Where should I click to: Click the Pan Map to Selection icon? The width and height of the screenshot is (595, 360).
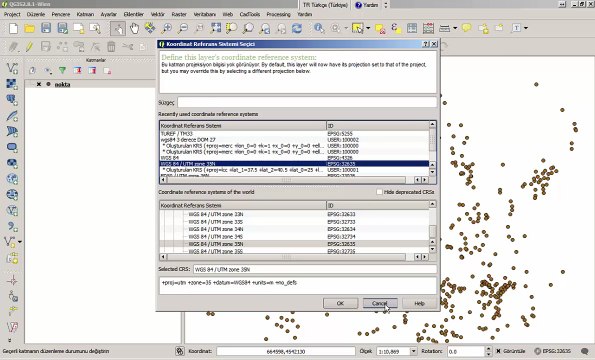(150, 28)
